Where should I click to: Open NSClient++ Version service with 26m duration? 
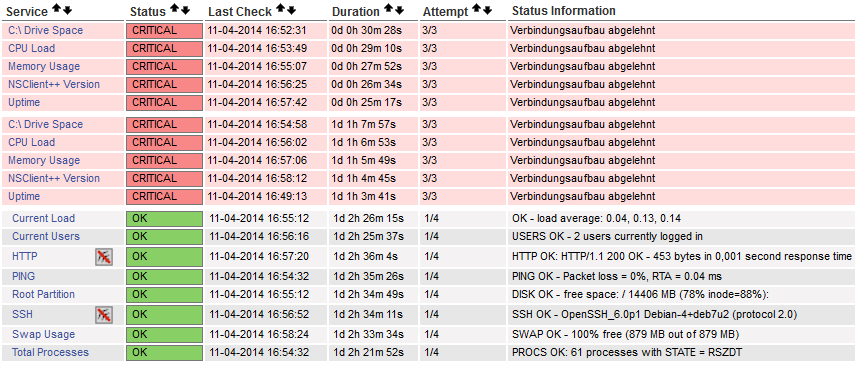54,85
